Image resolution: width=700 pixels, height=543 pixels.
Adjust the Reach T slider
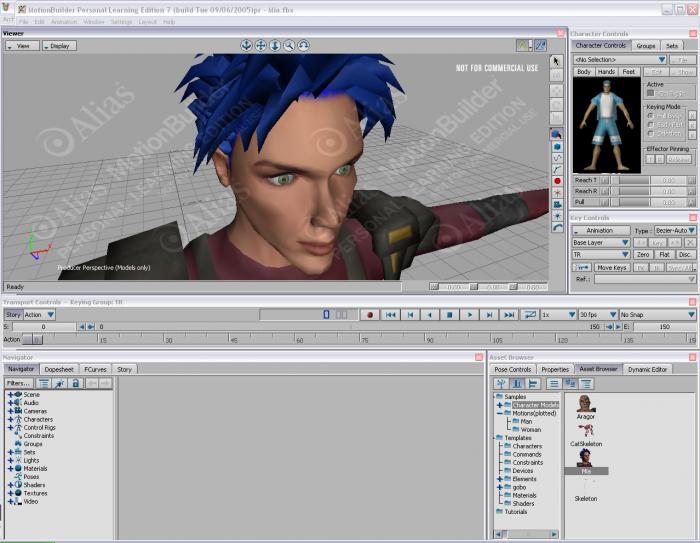628,179
